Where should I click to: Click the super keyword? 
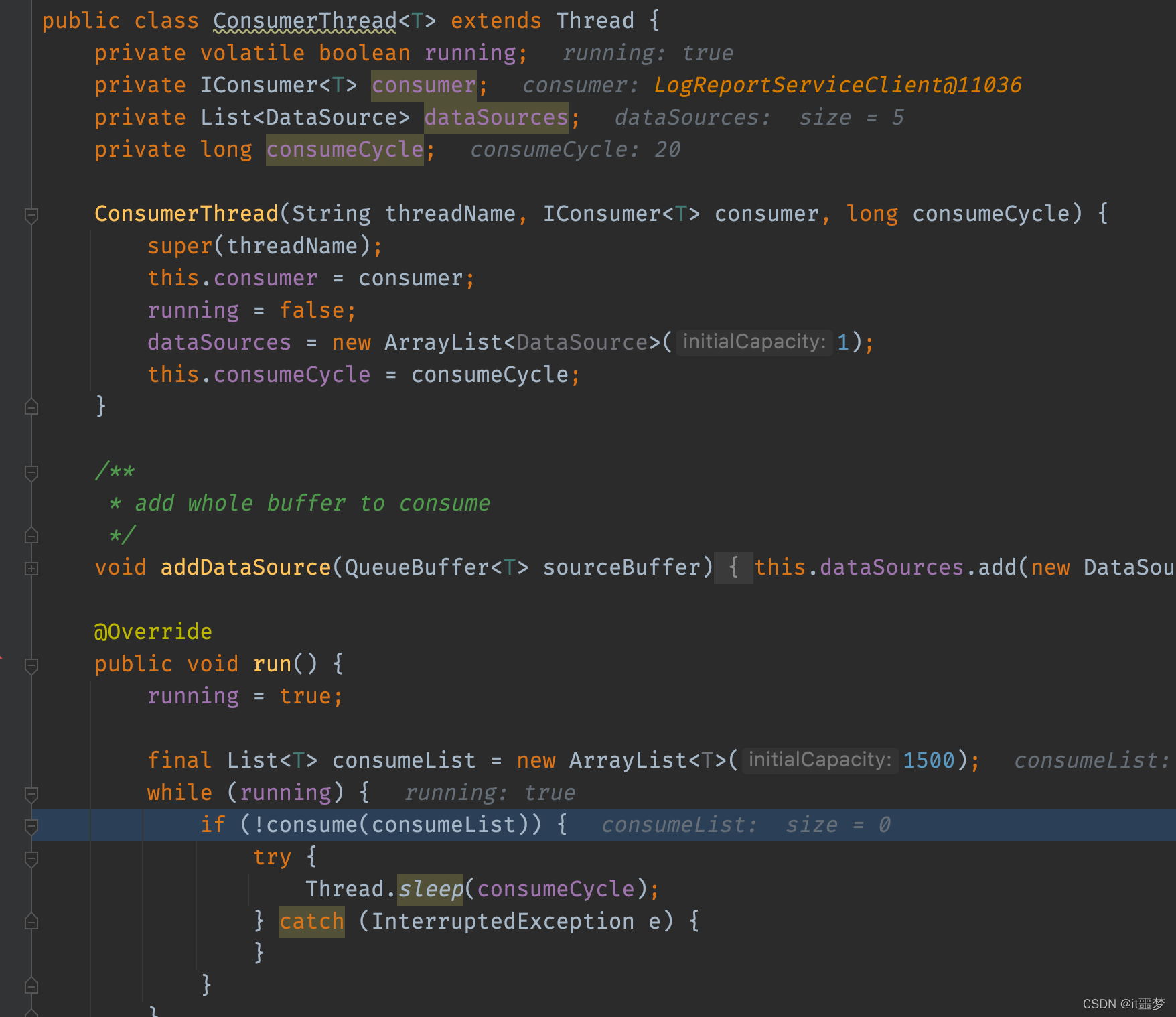pyautogui.click(x=179, y=246)
